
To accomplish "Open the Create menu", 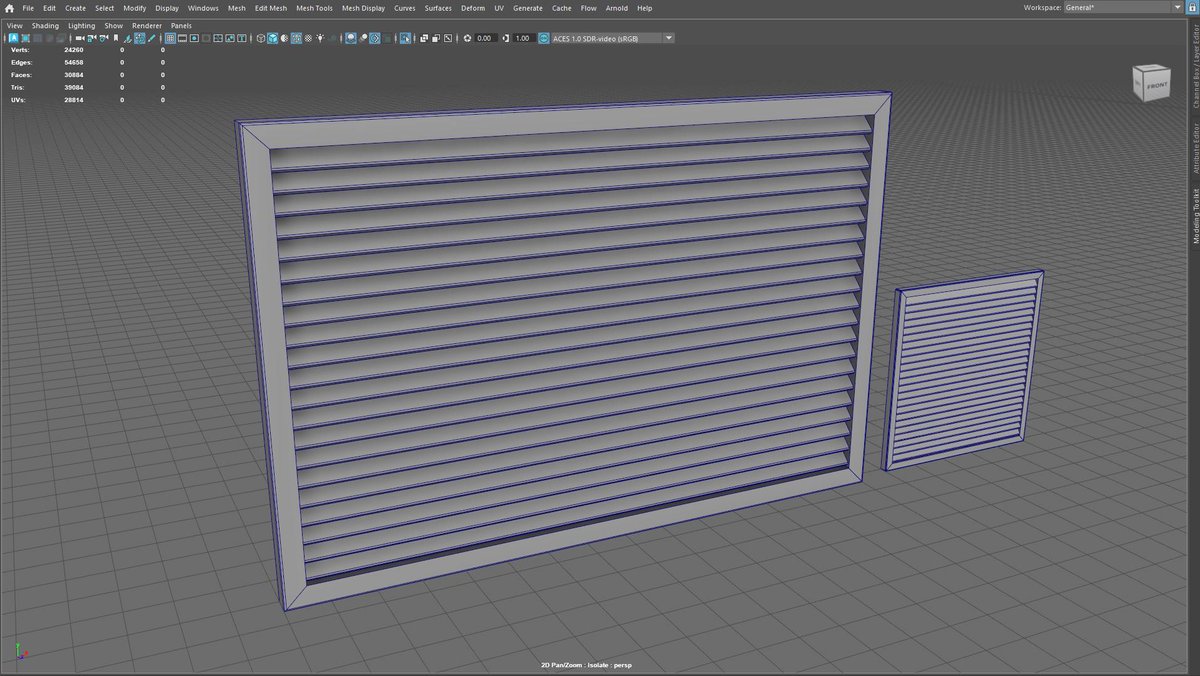I will (76, 8).
